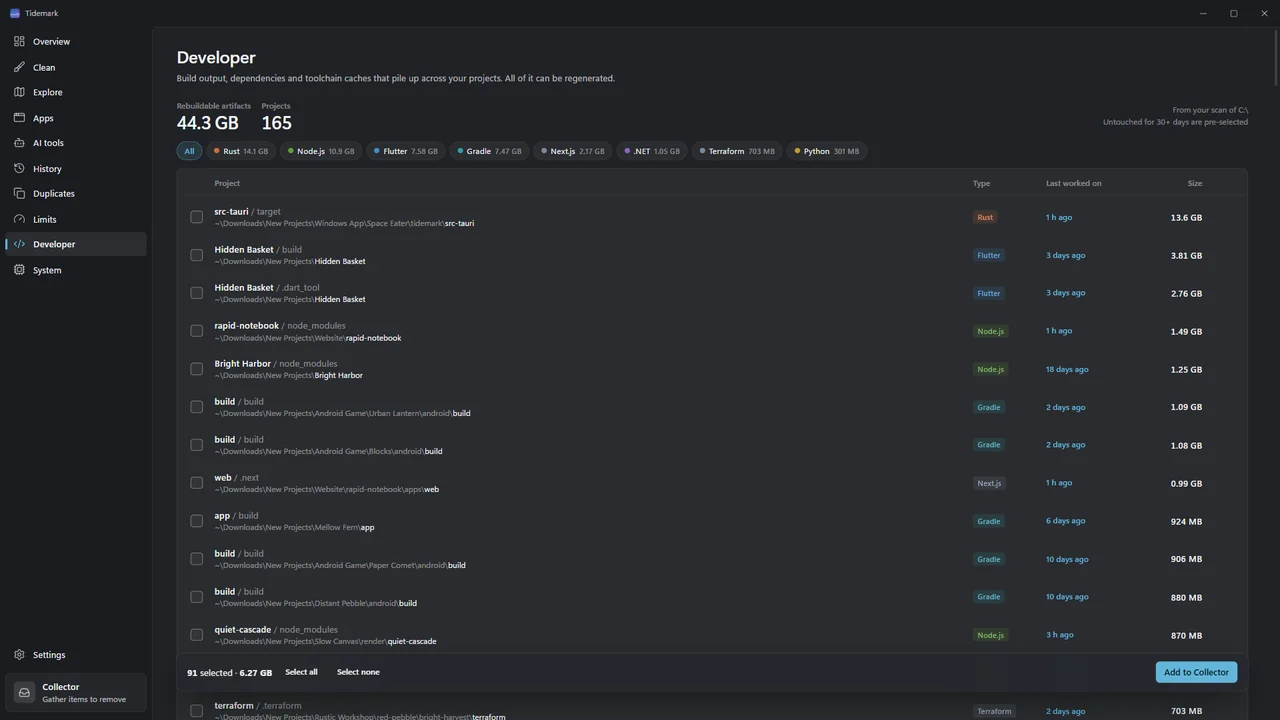Click the Project column header
This screenshot has height=720, width=1280.
[x=227, y=183]
